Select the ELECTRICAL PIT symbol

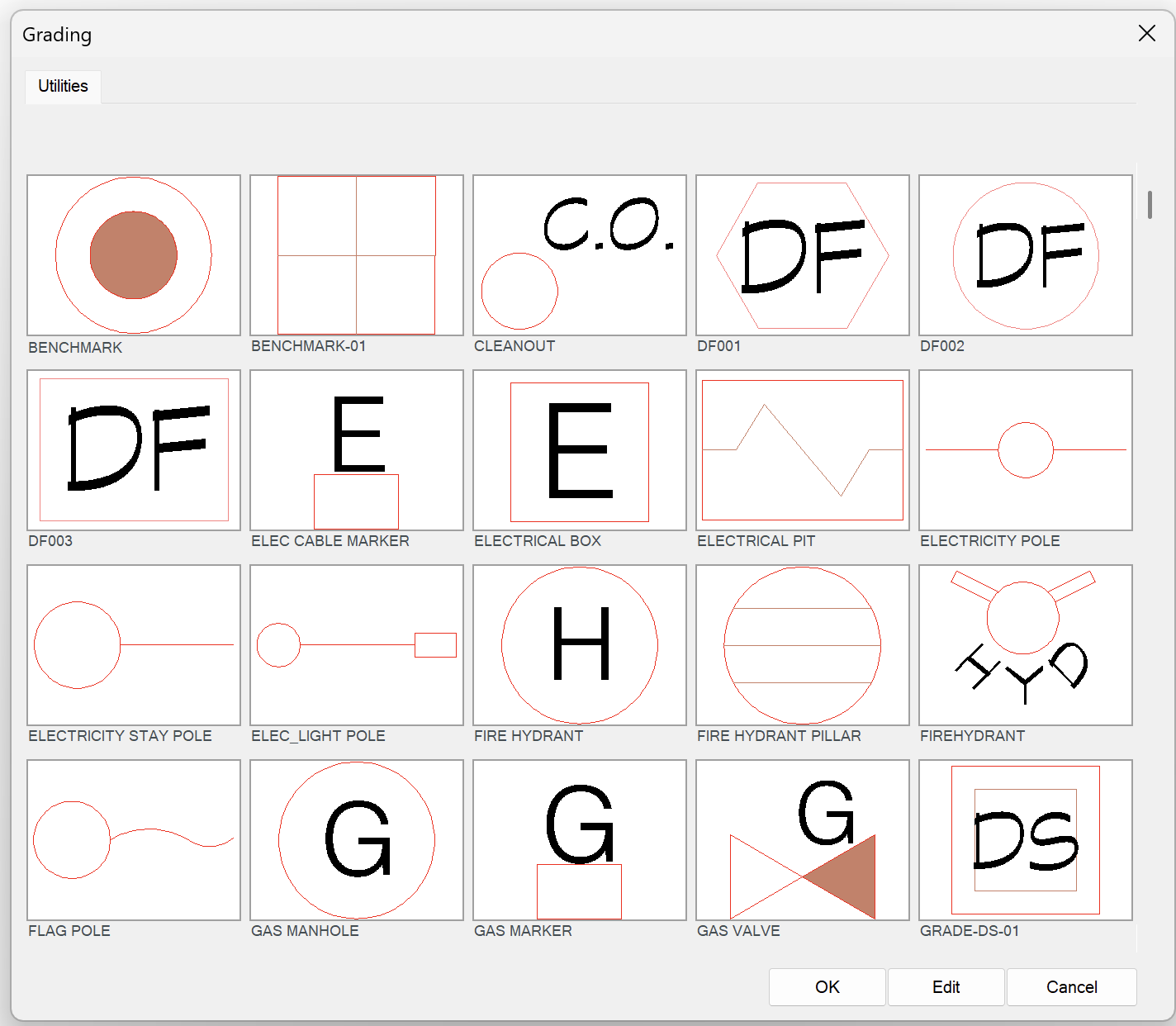point(803,450)
